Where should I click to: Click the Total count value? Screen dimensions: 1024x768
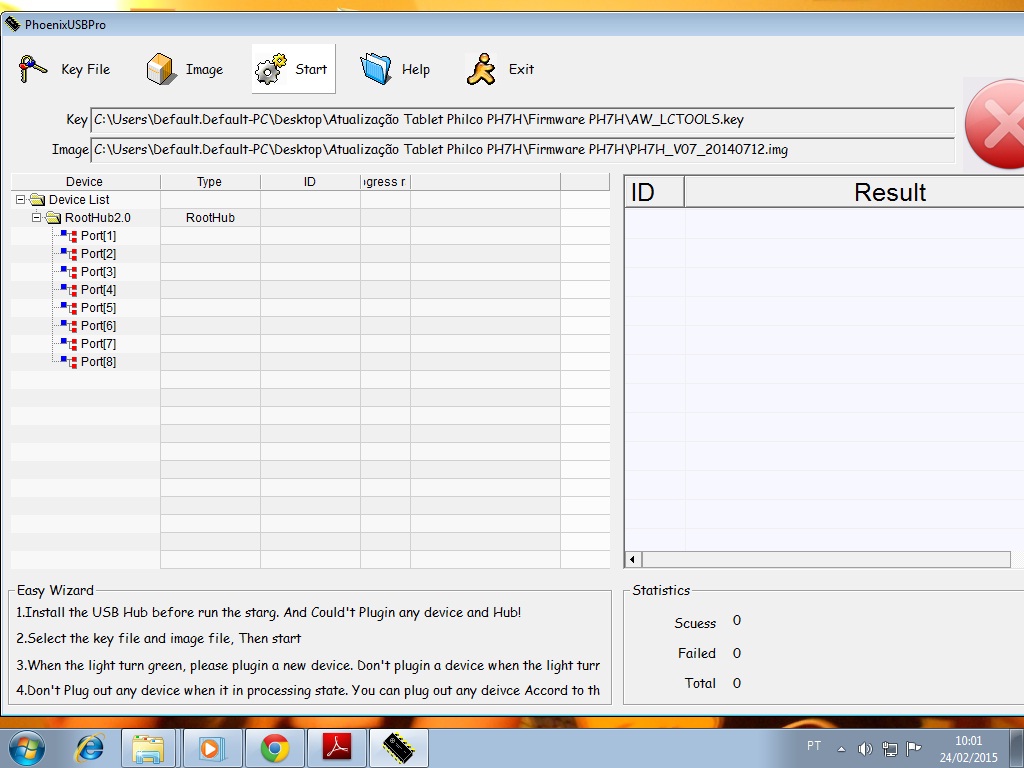click(x=737, y=683)
